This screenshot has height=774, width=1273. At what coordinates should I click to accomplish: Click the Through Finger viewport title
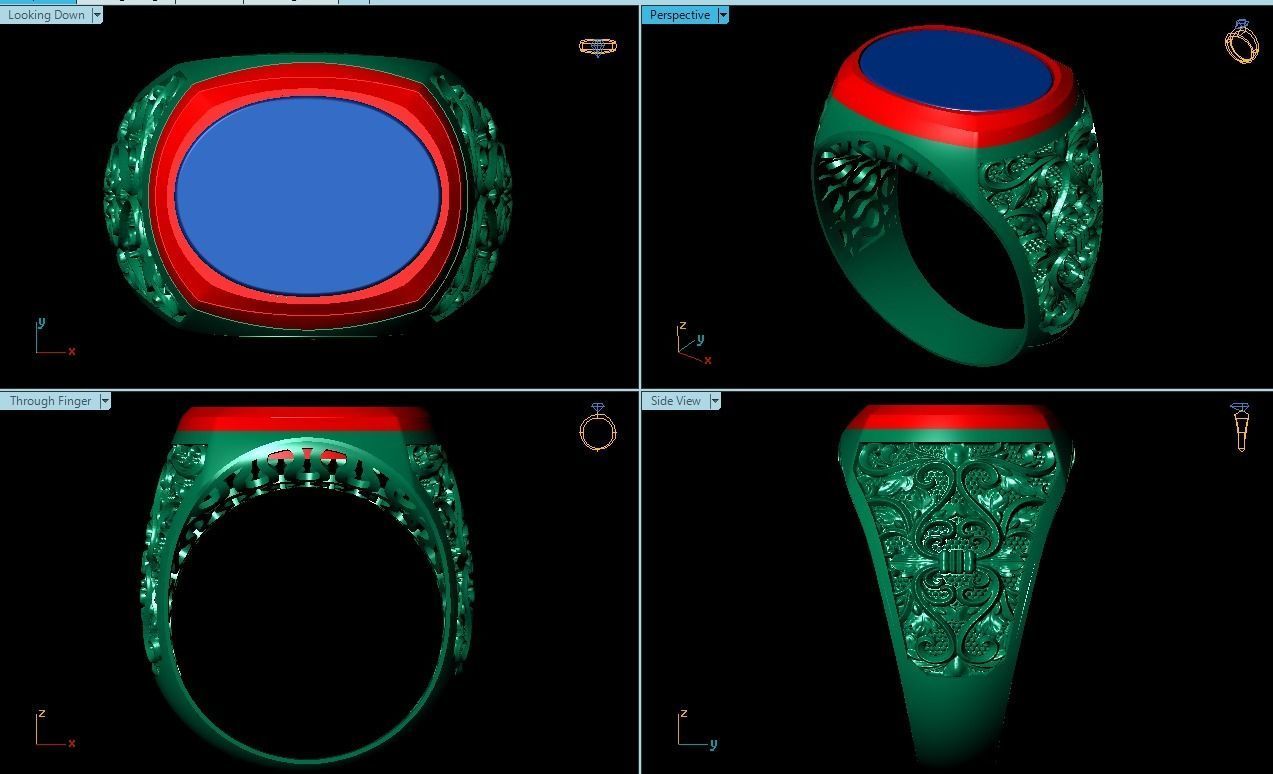(x=50, y=401)
